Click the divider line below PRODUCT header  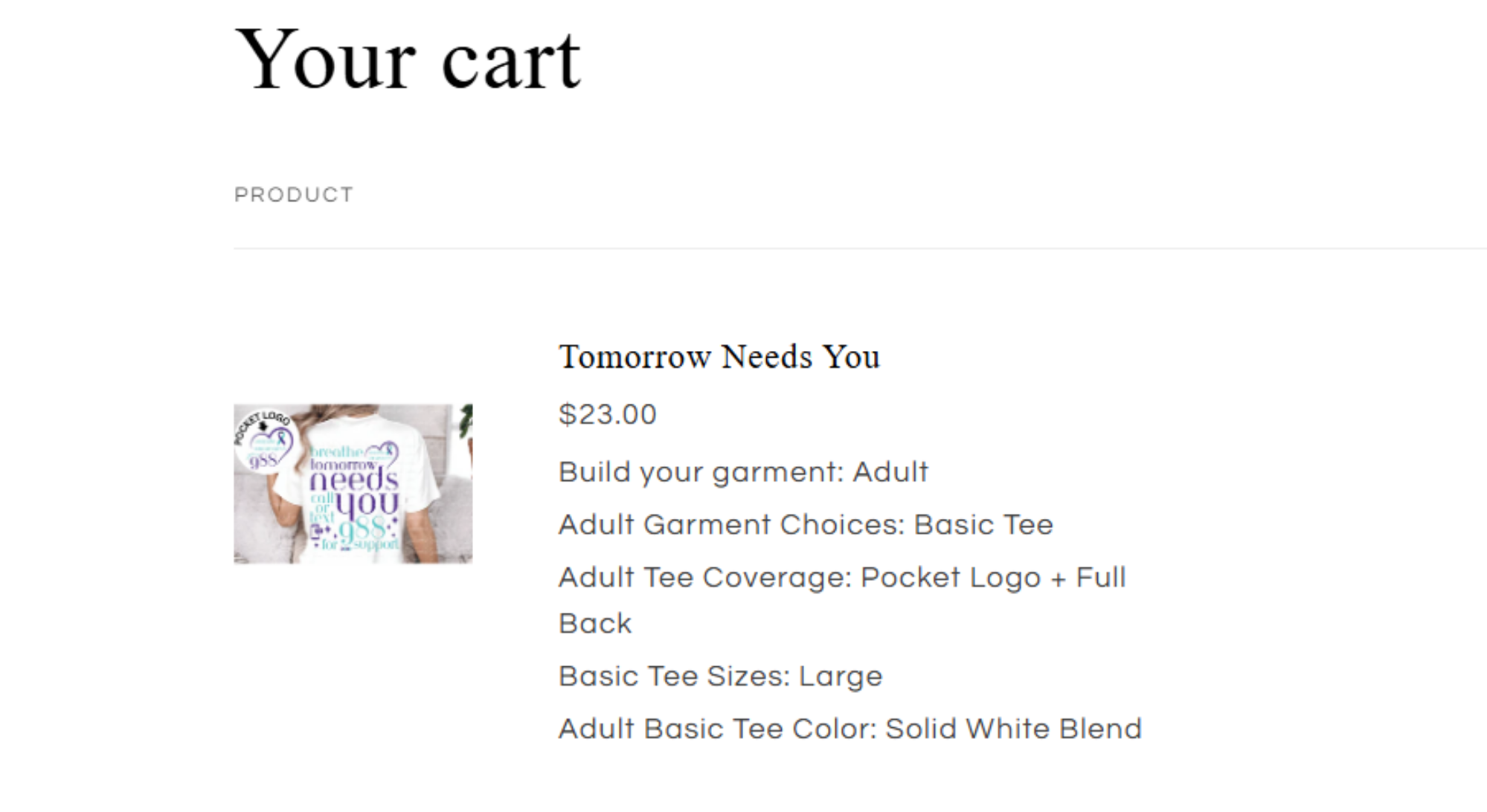click(855, 248)
